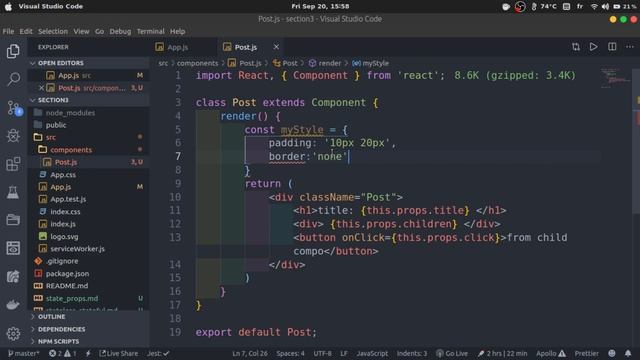Change language mode JavaScript
640x360 pixels.
372,353
